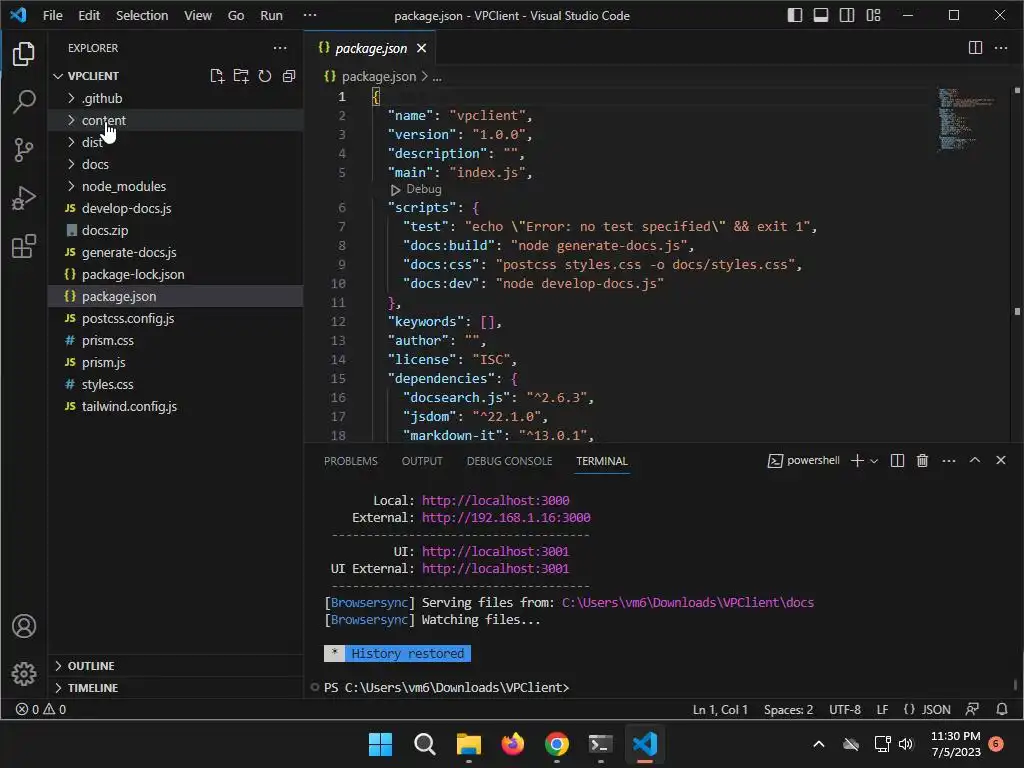
Task: Open the customize layout menu
Action: coord(873,15)
